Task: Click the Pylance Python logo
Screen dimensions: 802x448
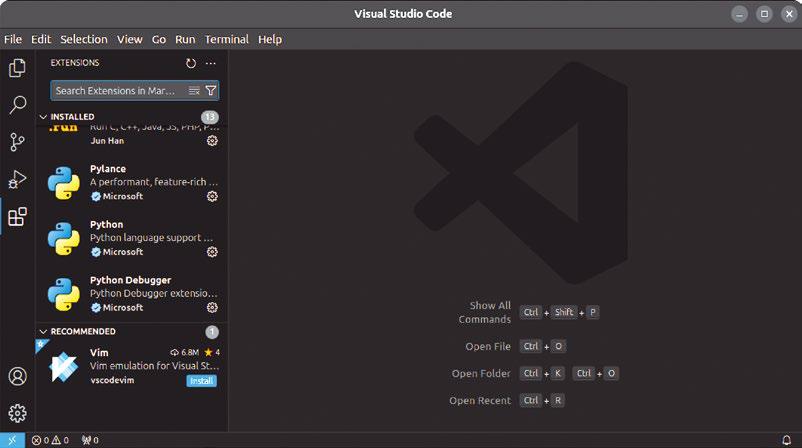Action: [64, 183]
